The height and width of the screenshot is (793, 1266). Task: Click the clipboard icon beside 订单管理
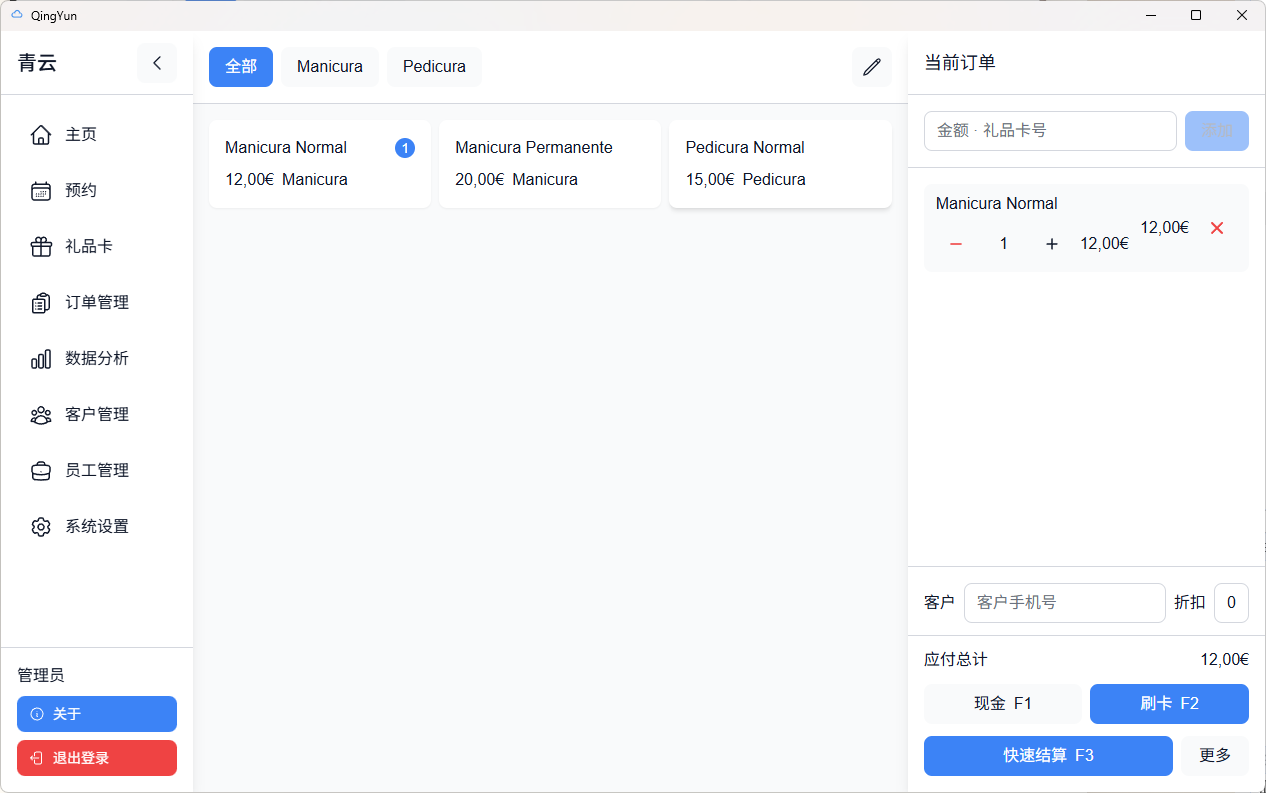click(41, 303)
